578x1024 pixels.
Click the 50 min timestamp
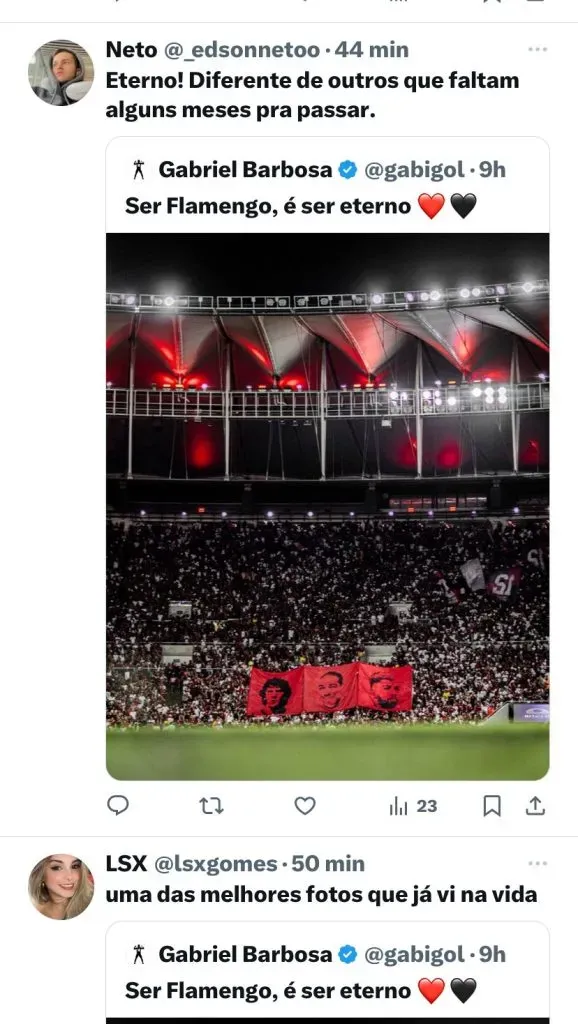click(x=328, y=864)
